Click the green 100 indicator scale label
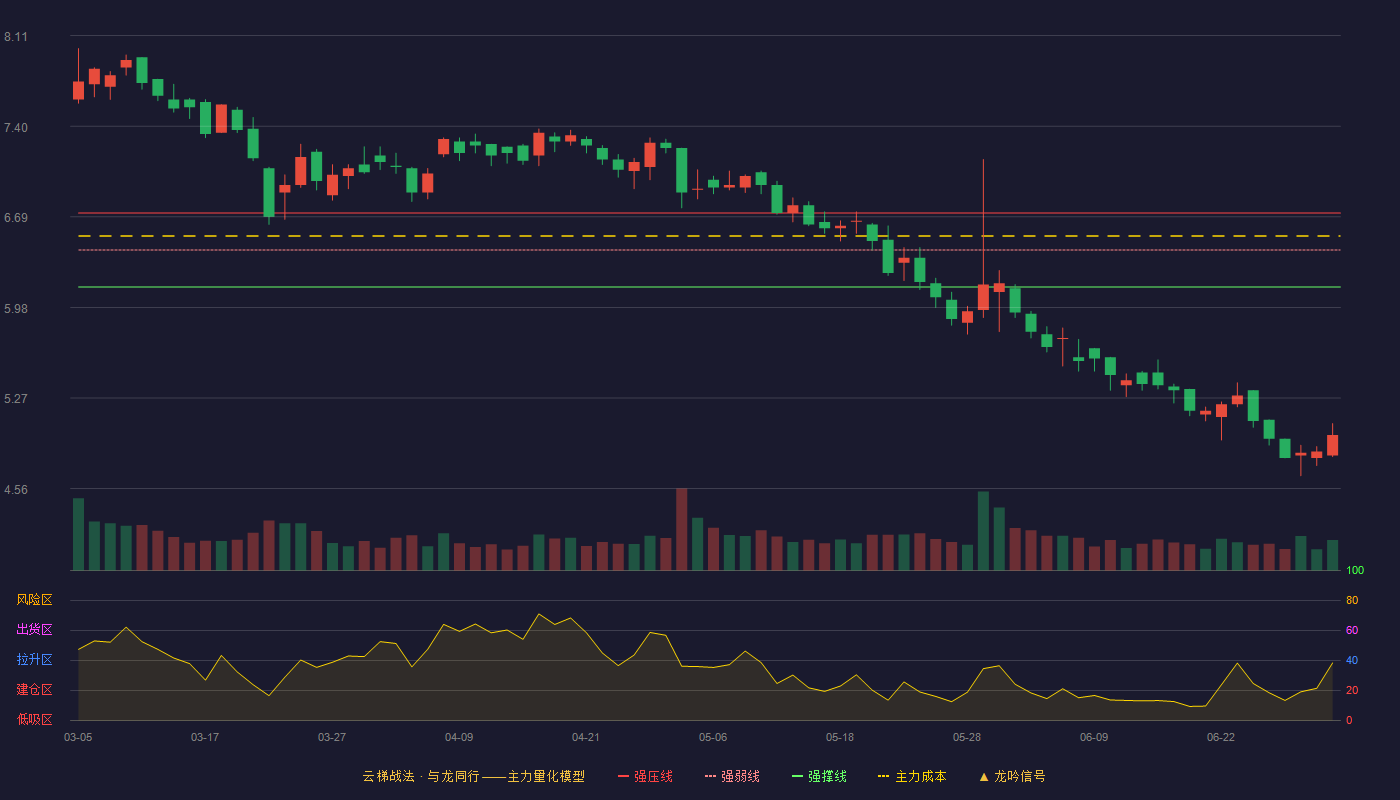This screenshot has width=1400, height=800. tap(1355, 571)
